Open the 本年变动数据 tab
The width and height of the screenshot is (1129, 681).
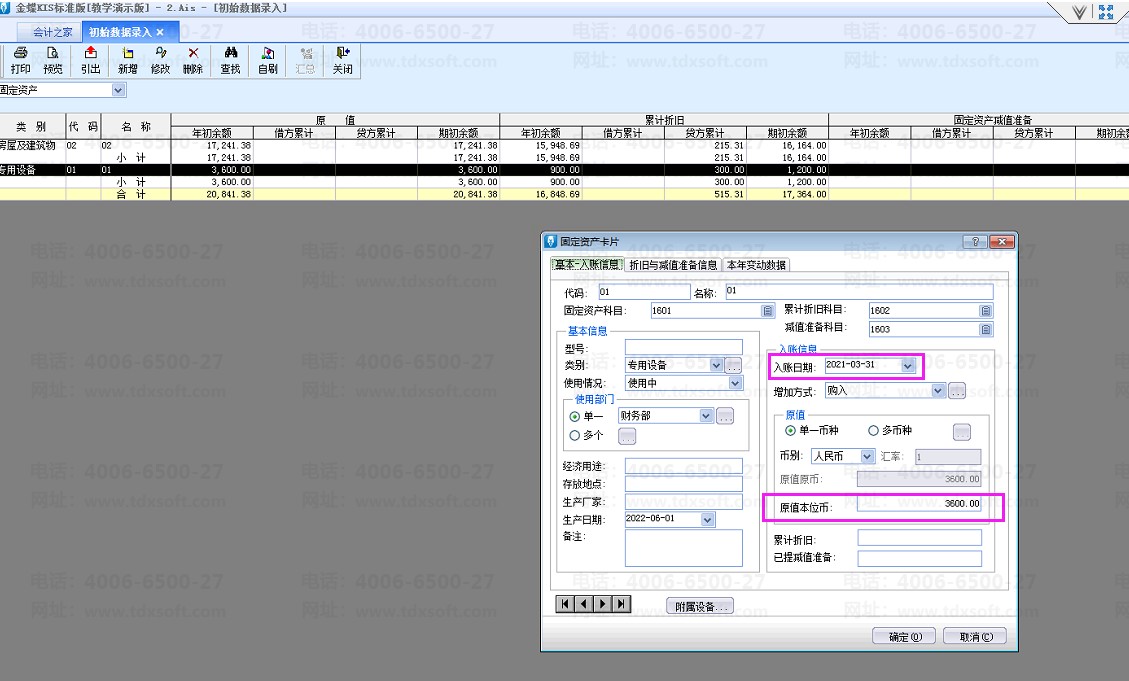click(x=756, y=265)
